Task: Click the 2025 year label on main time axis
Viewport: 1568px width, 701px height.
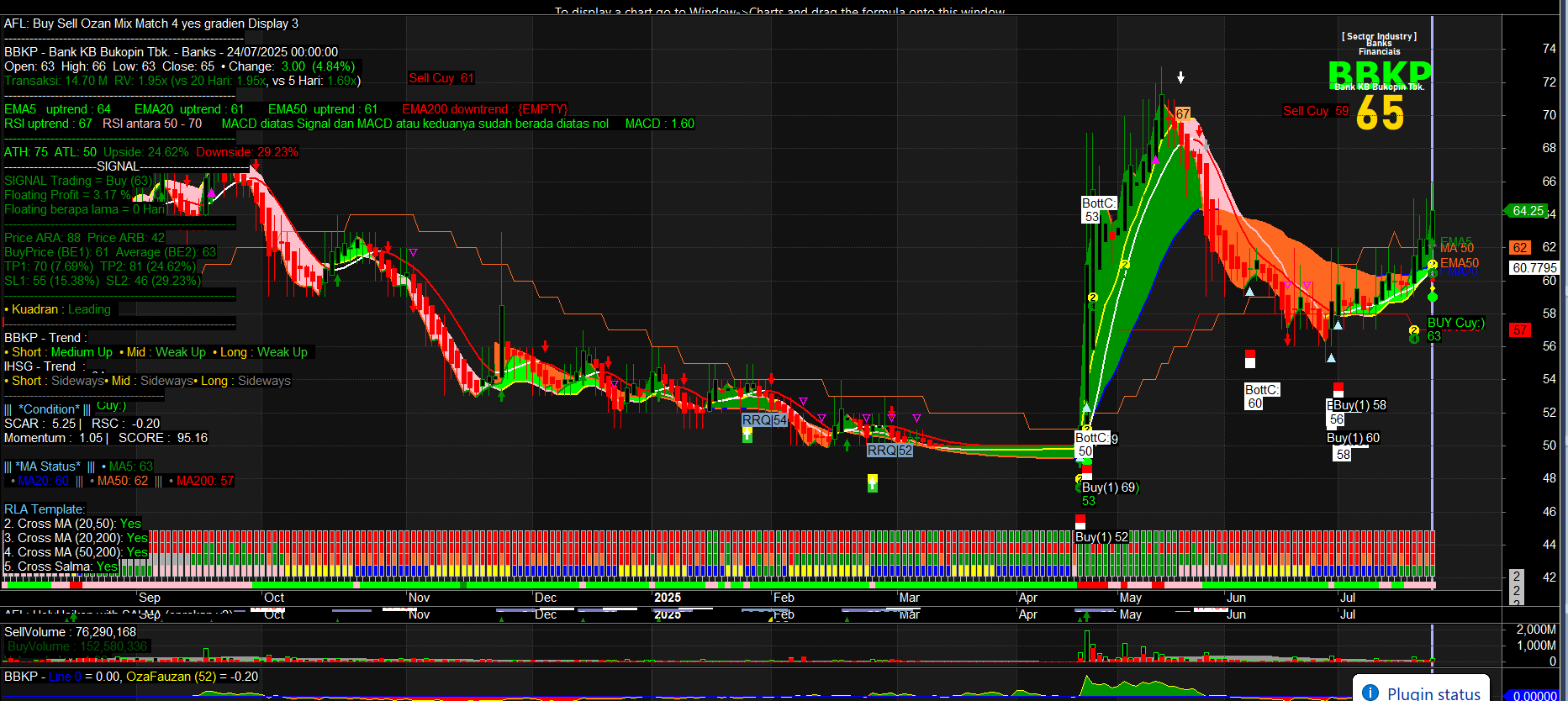Action: coord(668,598)
